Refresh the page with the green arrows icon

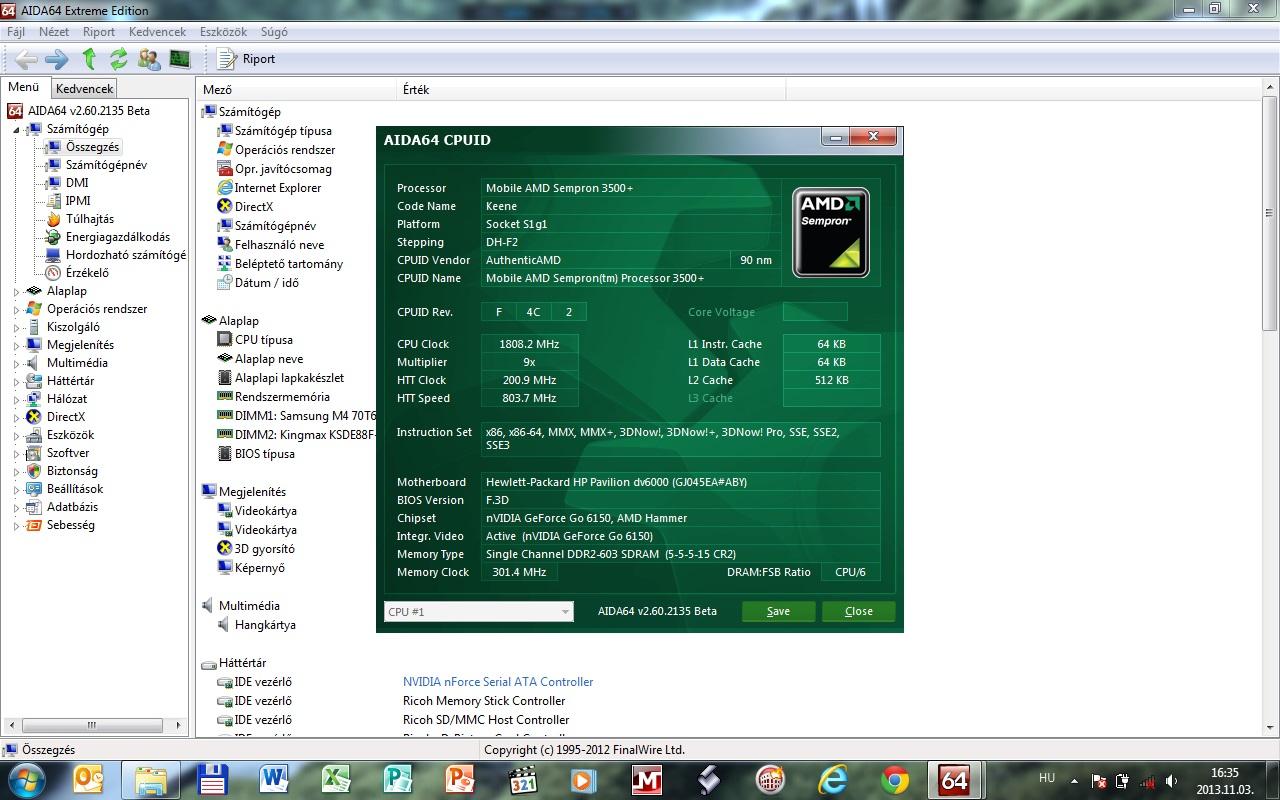[x=119, y=59]
